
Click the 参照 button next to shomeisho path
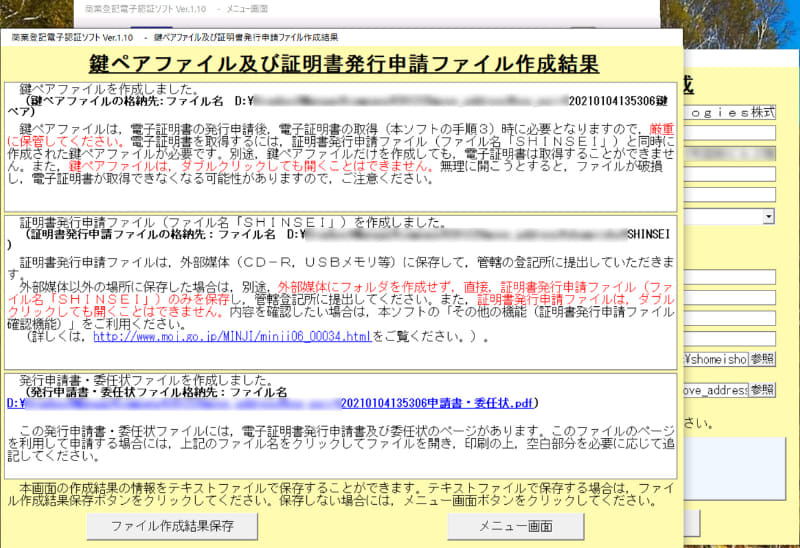tap(762, 359)
